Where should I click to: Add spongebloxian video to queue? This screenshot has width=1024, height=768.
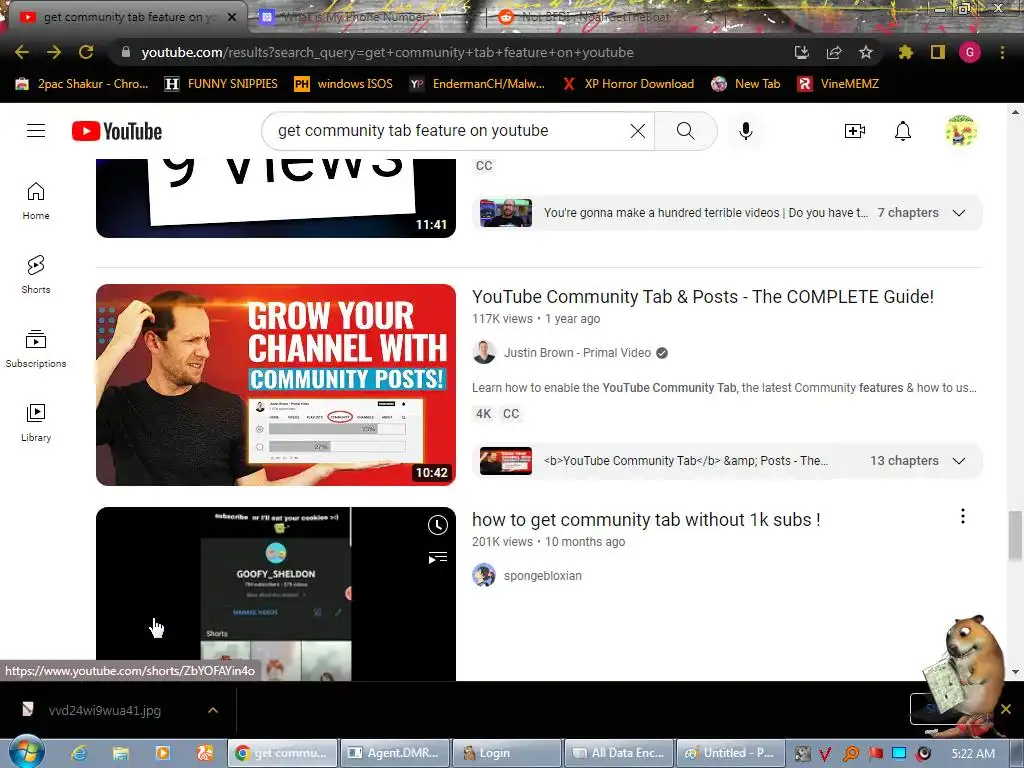(x=438, y=557)
